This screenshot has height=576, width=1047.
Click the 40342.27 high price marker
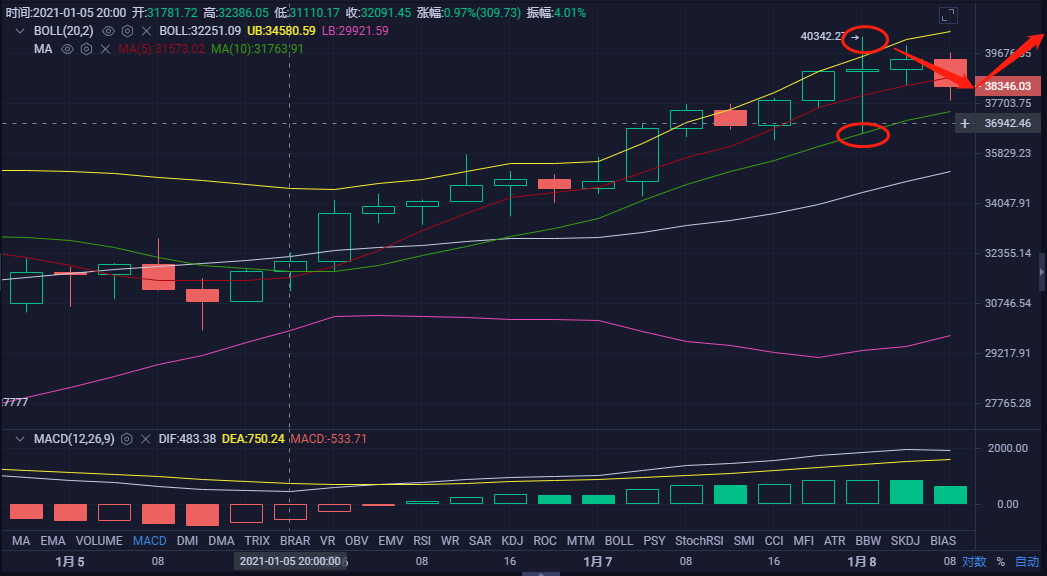823,36
